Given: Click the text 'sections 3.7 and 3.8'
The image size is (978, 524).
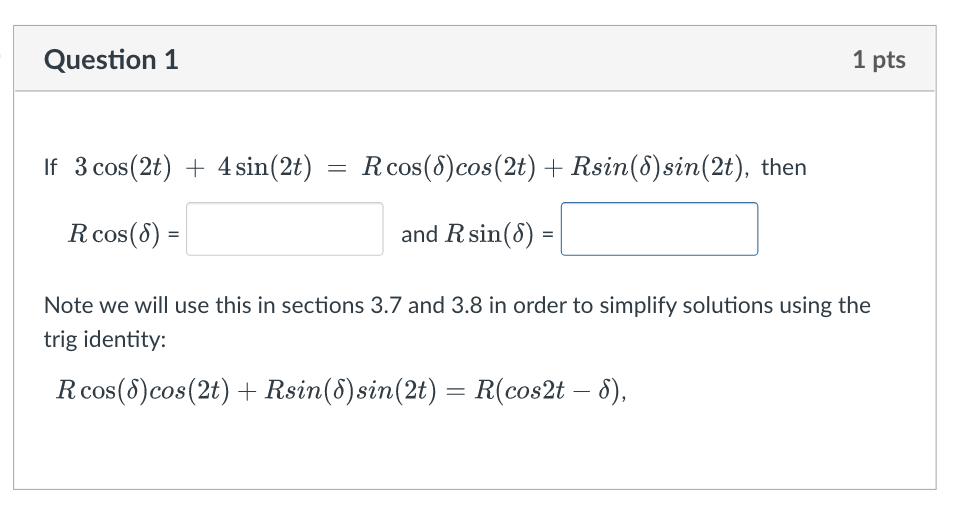Looking at the screenshot, I should tap(382, 306).
